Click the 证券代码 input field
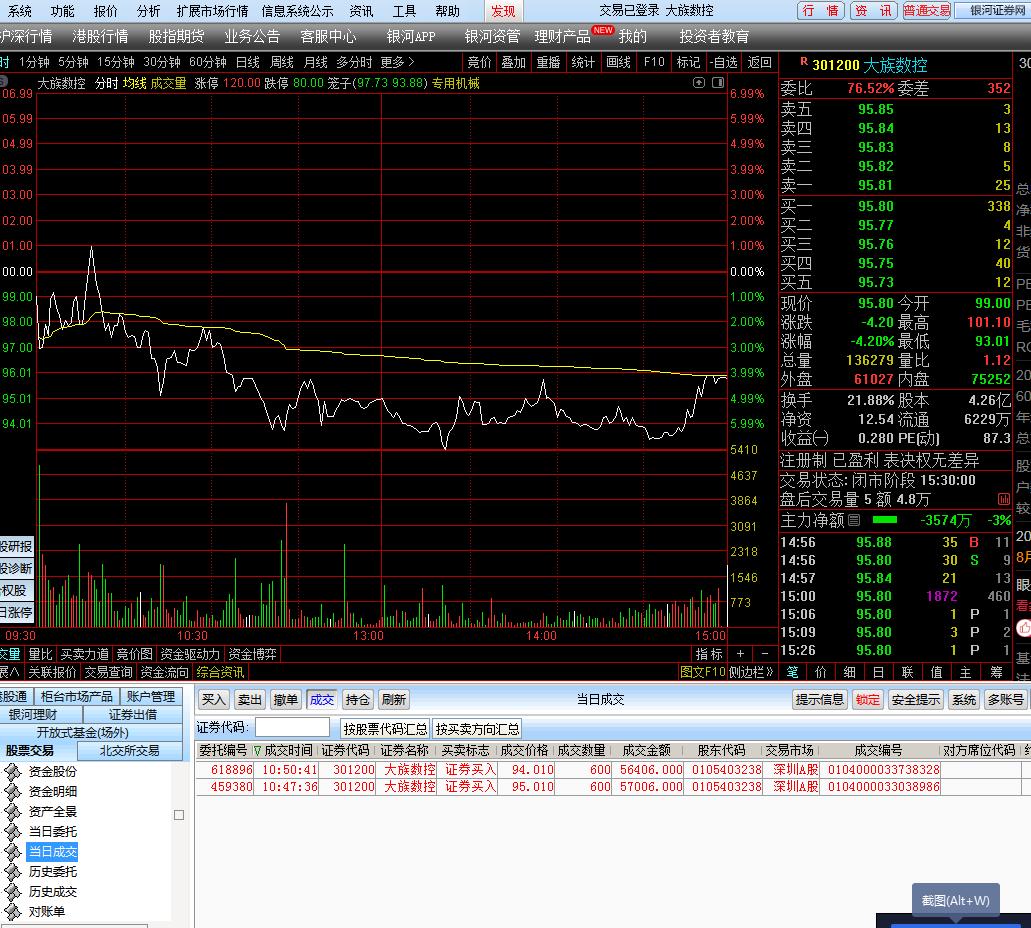 (292, 727)
